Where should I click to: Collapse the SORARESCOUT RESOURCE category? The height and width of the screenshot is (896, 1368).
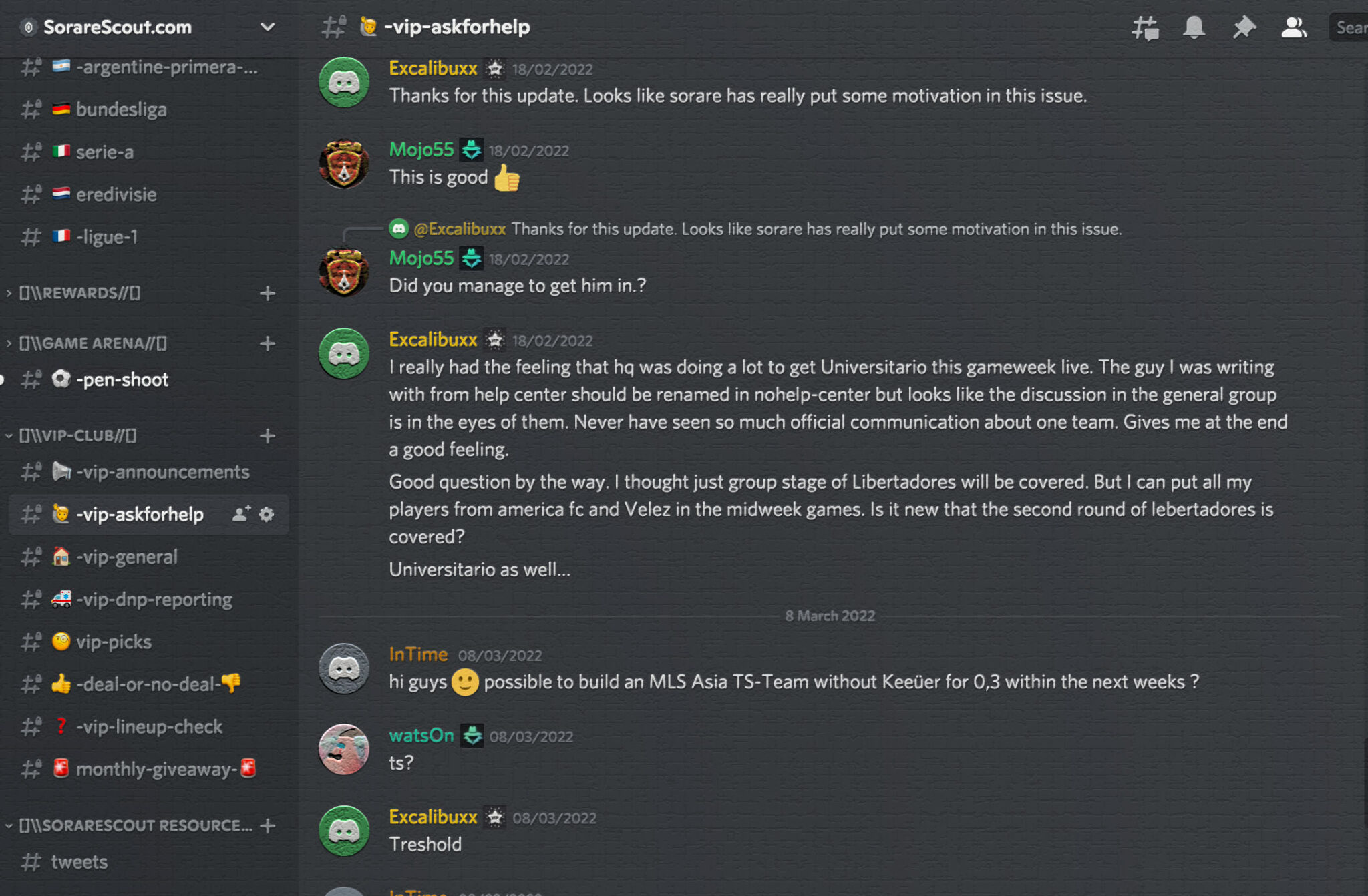pos(135,826)
